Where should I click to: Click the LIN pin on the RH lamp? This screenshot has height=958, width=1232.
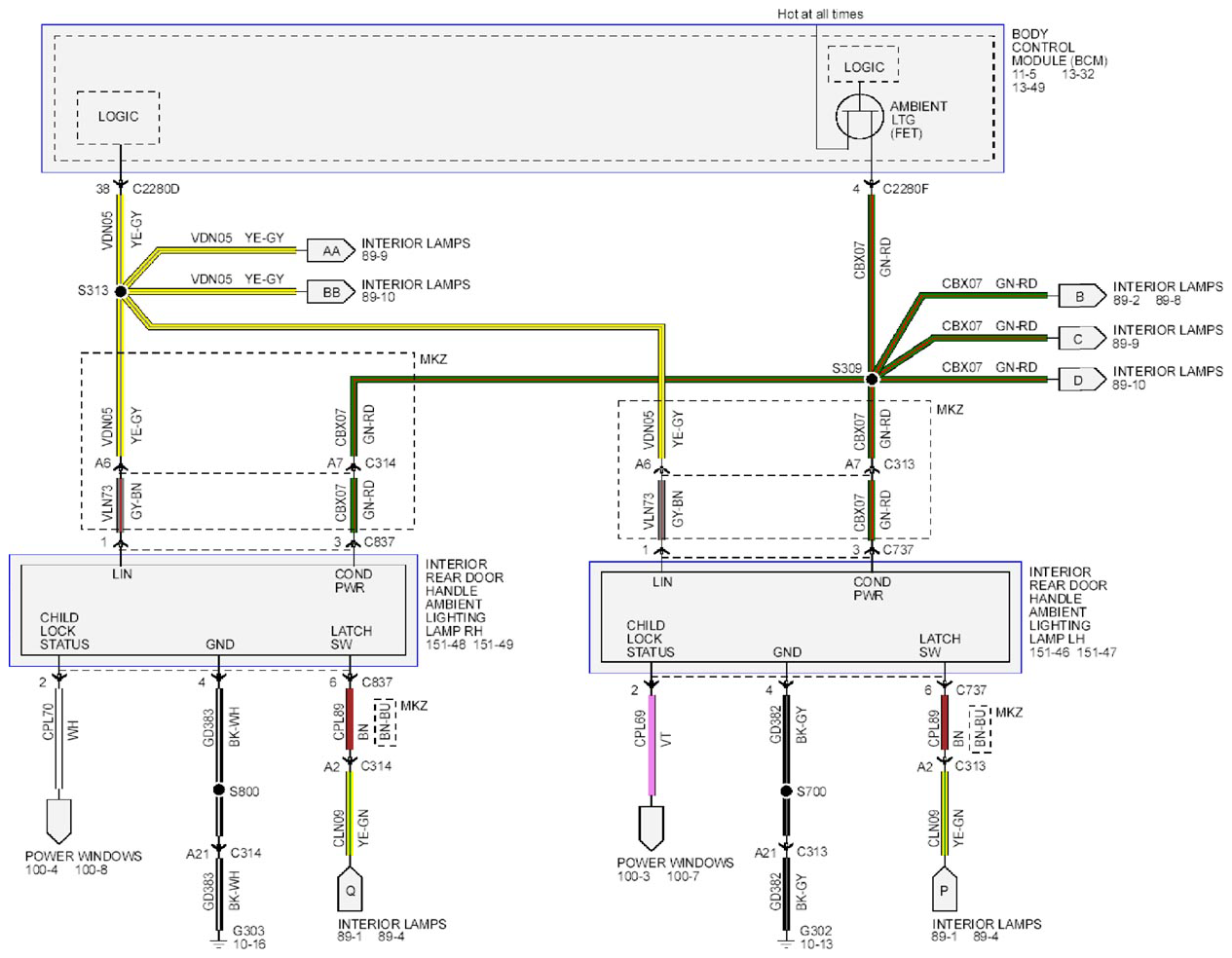point(122,573)
